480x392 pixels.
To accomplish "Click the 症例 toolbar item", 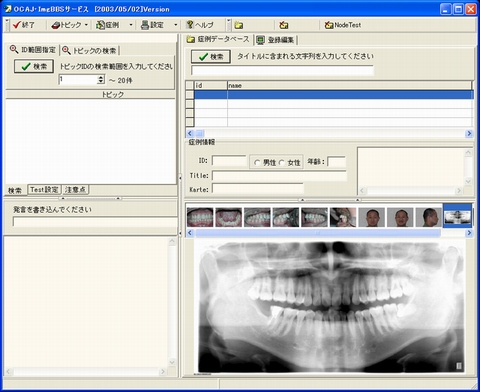I will (108, 25).
